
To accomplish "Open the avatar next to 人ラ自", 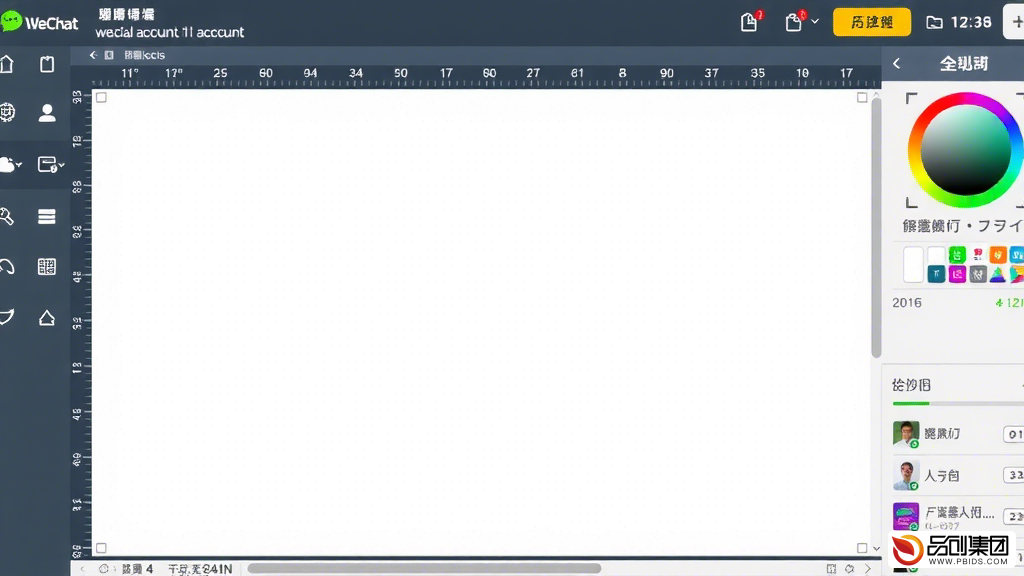I will (x=906, y=475).
